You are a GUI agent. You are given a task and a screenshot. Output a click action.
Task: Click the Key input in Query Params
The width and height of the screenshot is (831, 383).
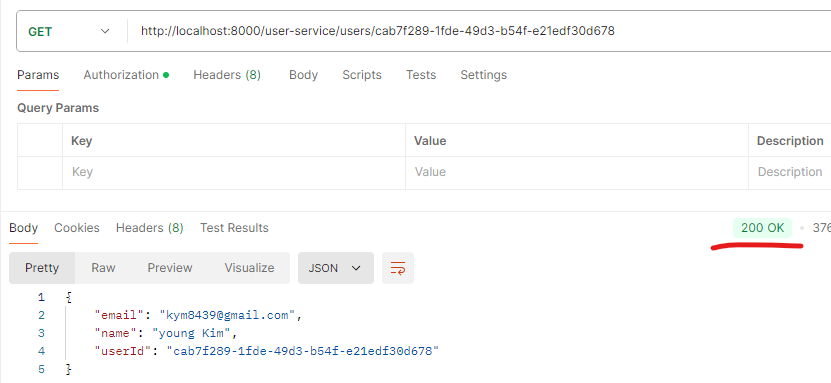234,173
